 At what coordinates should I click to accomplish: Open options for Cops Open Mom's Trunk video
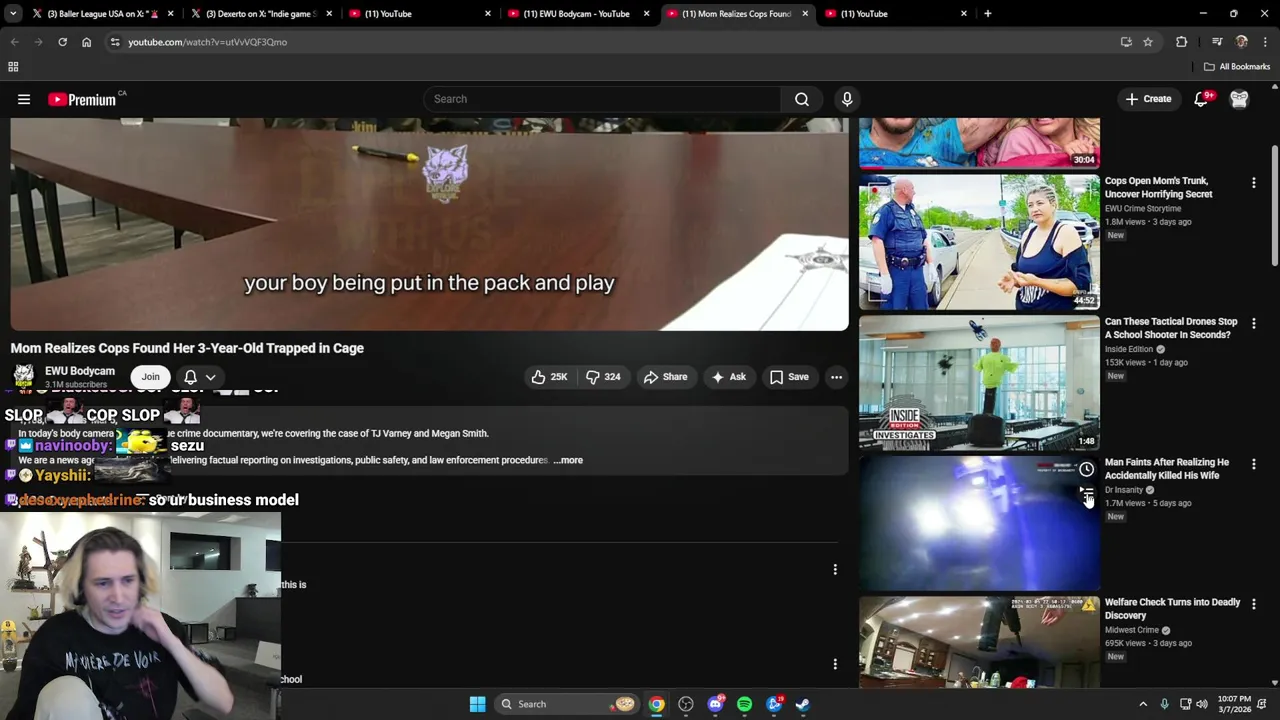click(1253, 183)
